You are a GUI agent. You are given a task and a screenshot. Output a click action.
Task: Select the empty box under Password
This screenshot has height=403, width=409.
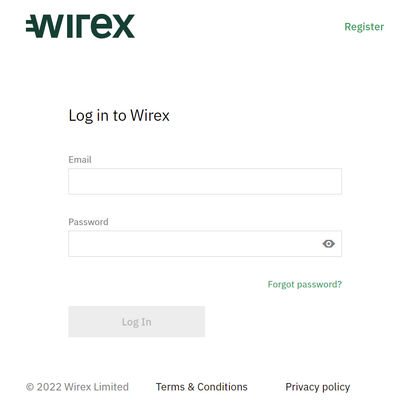tap(205, 244)
